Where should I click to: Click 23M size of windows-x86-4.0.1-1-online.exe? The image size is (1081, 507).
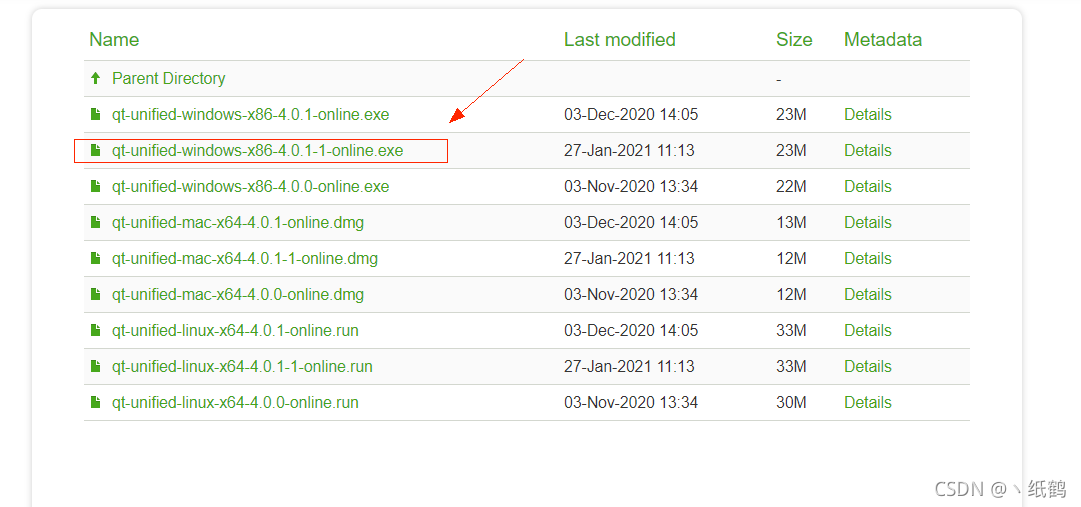(791, 150)
